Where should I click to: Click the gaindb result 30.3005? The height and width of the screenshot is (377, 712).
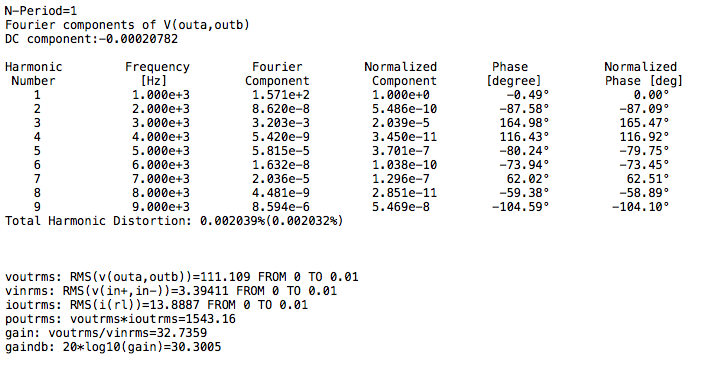196,347
